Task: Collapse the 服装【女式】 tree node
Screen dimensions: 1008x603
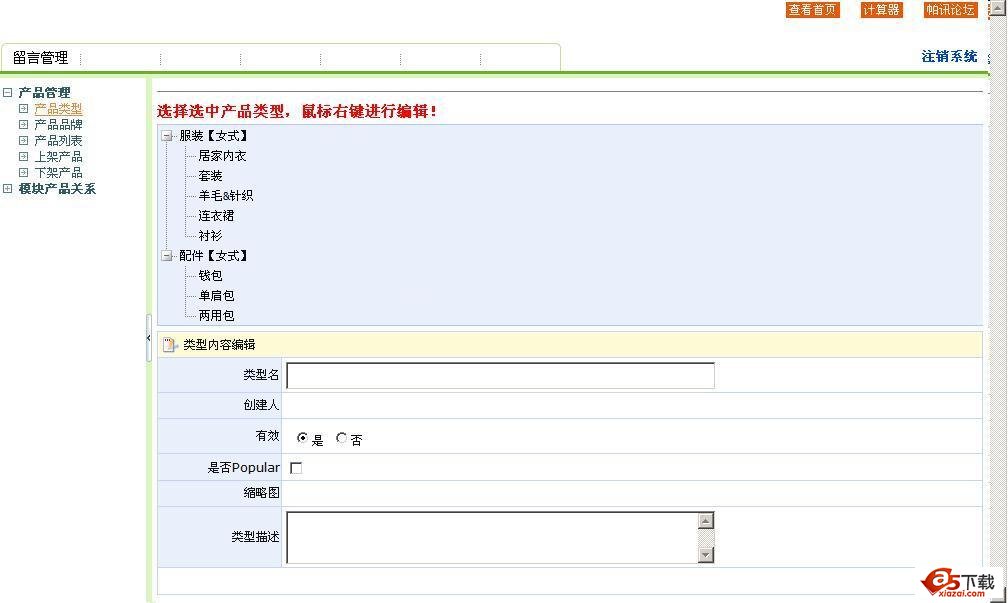Action: tap(166, 136)
